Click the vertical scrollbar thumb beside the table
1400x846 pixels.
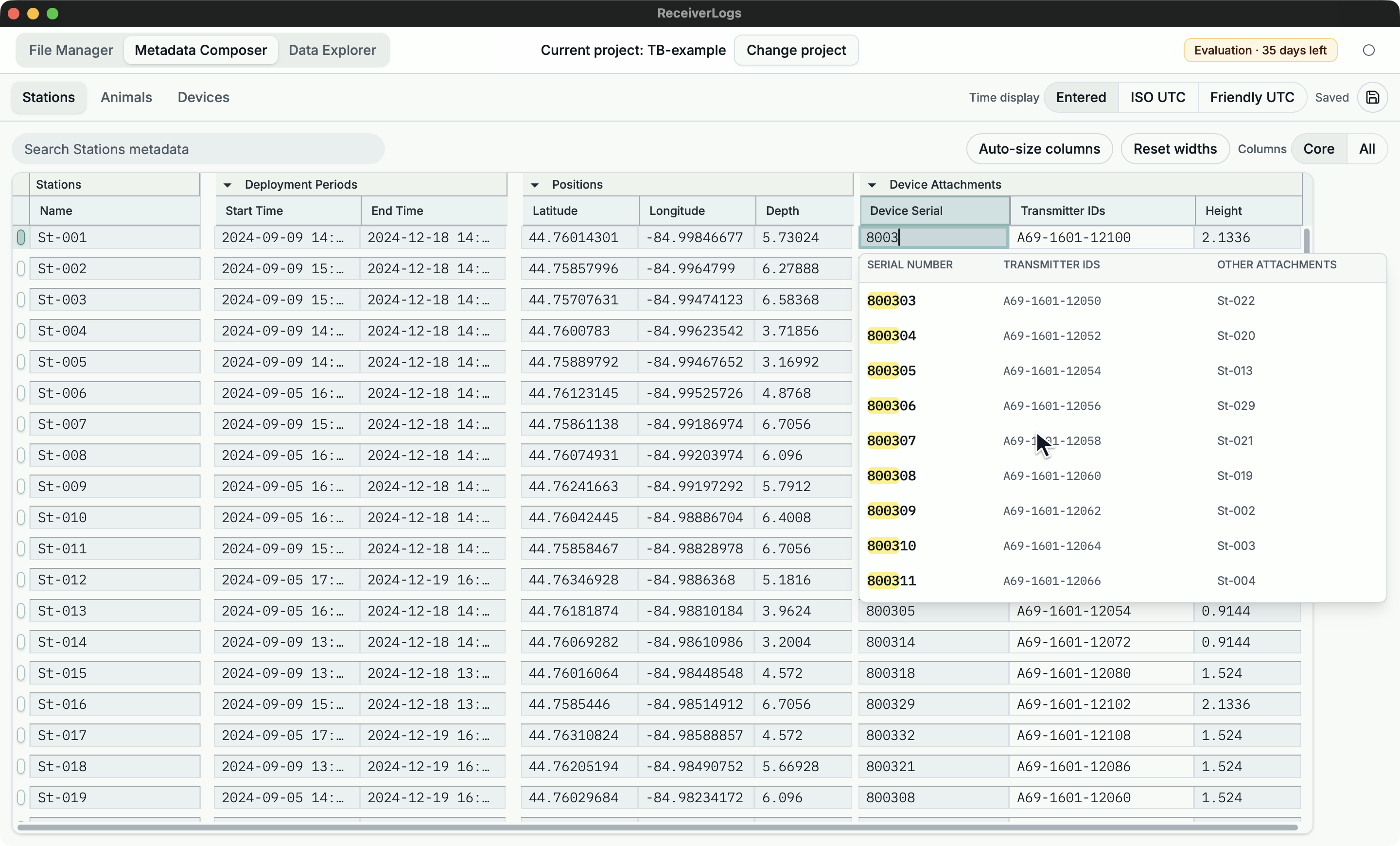[1306, 240]
